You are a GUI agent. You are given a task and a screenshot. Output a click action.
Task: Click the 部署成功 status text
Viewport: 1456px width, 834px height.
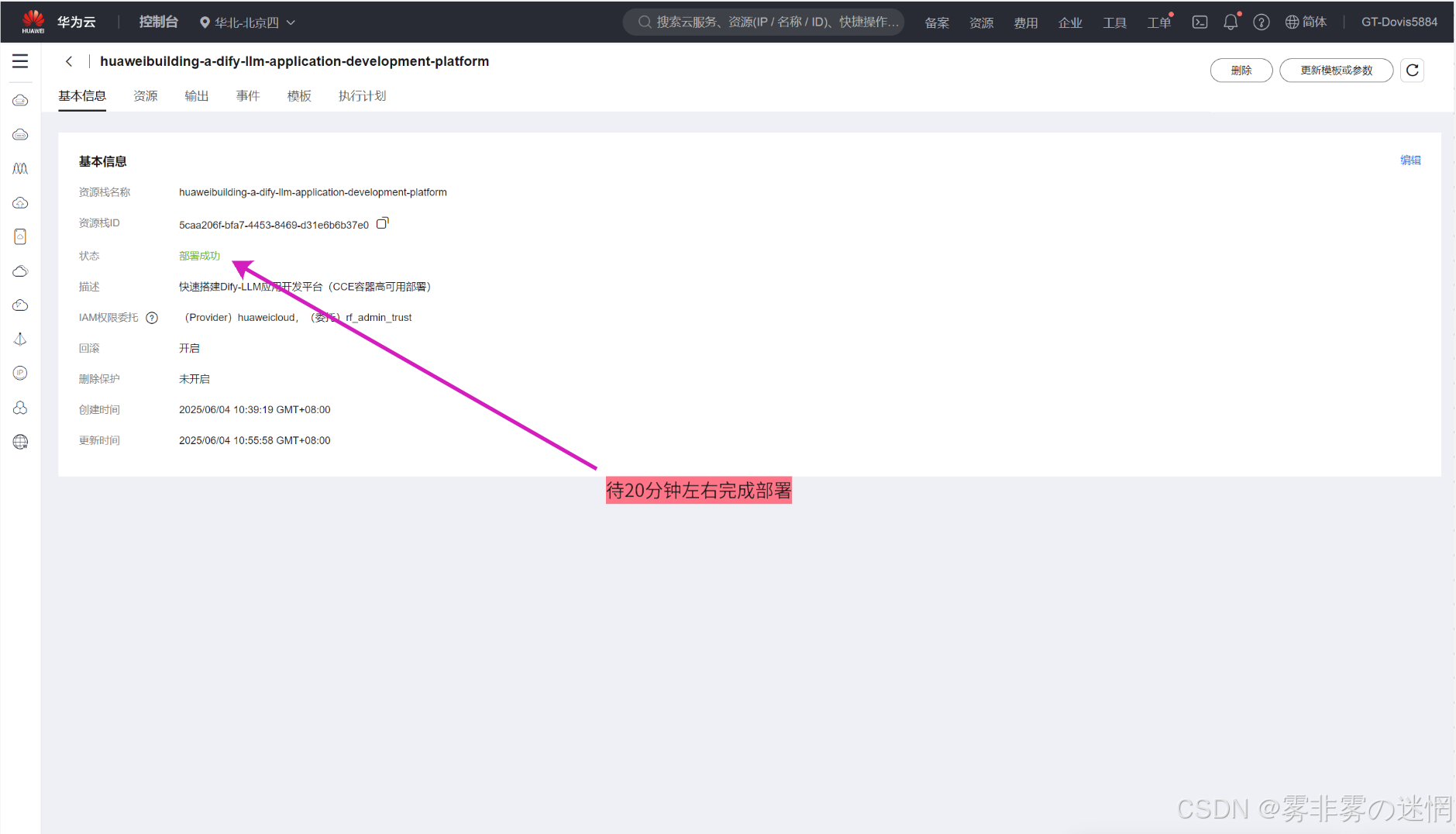click(x=199, y=256)
